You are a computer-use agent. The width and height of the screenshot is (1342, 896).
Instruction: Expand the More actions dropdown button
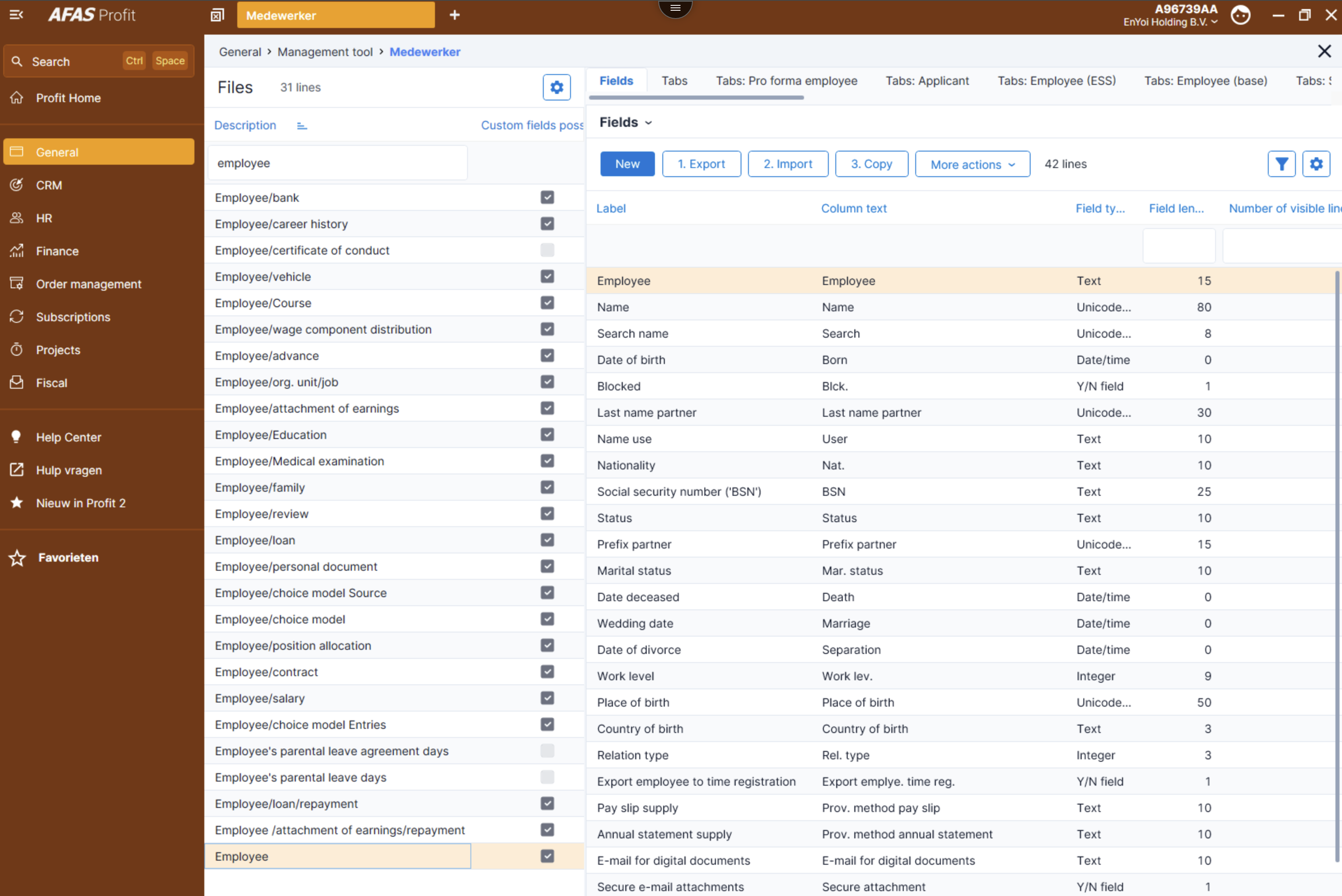coord(970,163)
